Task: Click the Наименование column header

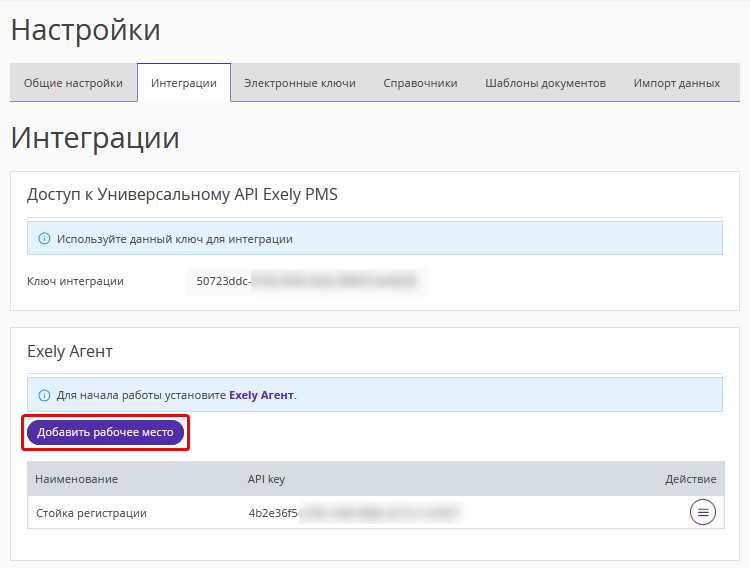Action: 77,479
